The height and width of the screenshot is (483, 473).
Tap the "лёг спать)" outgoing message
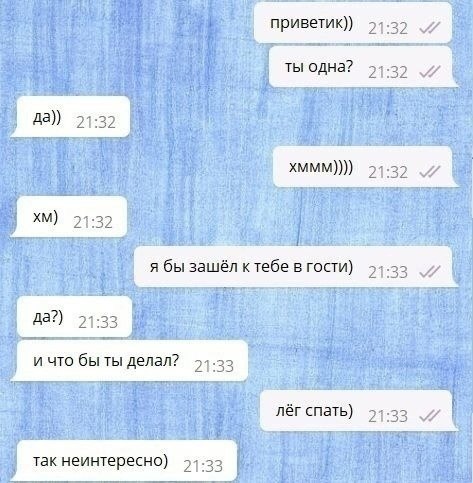click(358, 411)
